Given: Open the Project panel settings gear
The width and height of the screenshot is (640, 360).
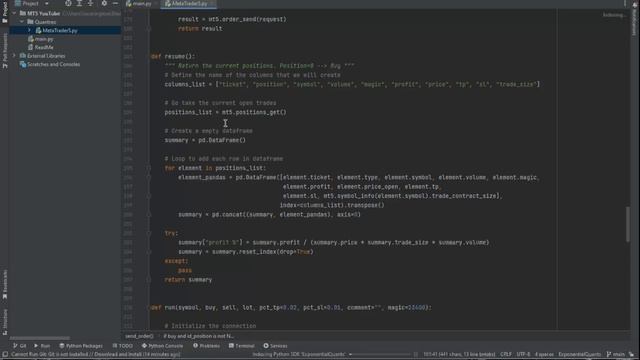Looking at the screenshot, I should [104, 3].
